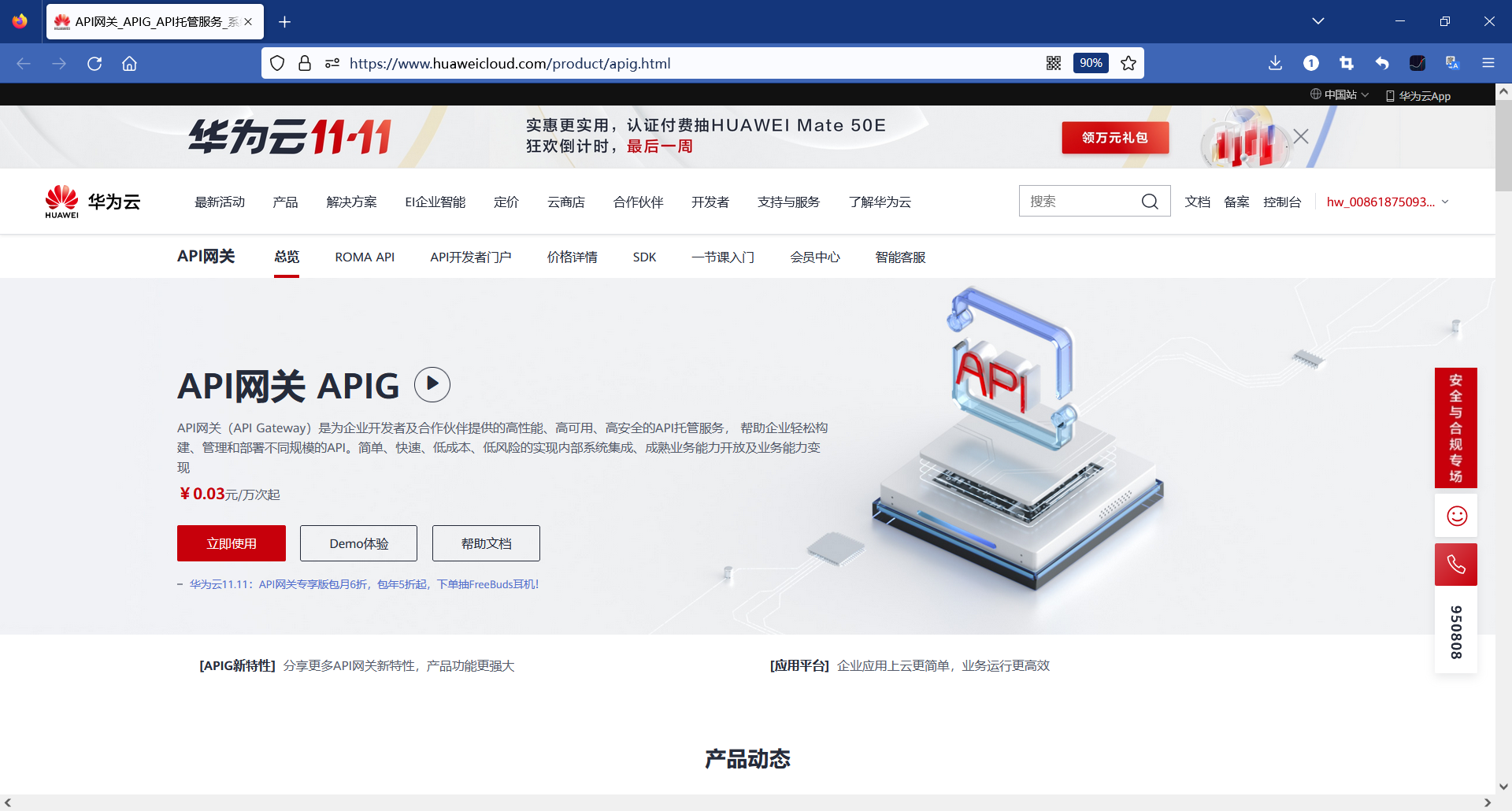Open the smiley feedback panel on right sidebar
1512x811 pixels.
pos(1456,516)
